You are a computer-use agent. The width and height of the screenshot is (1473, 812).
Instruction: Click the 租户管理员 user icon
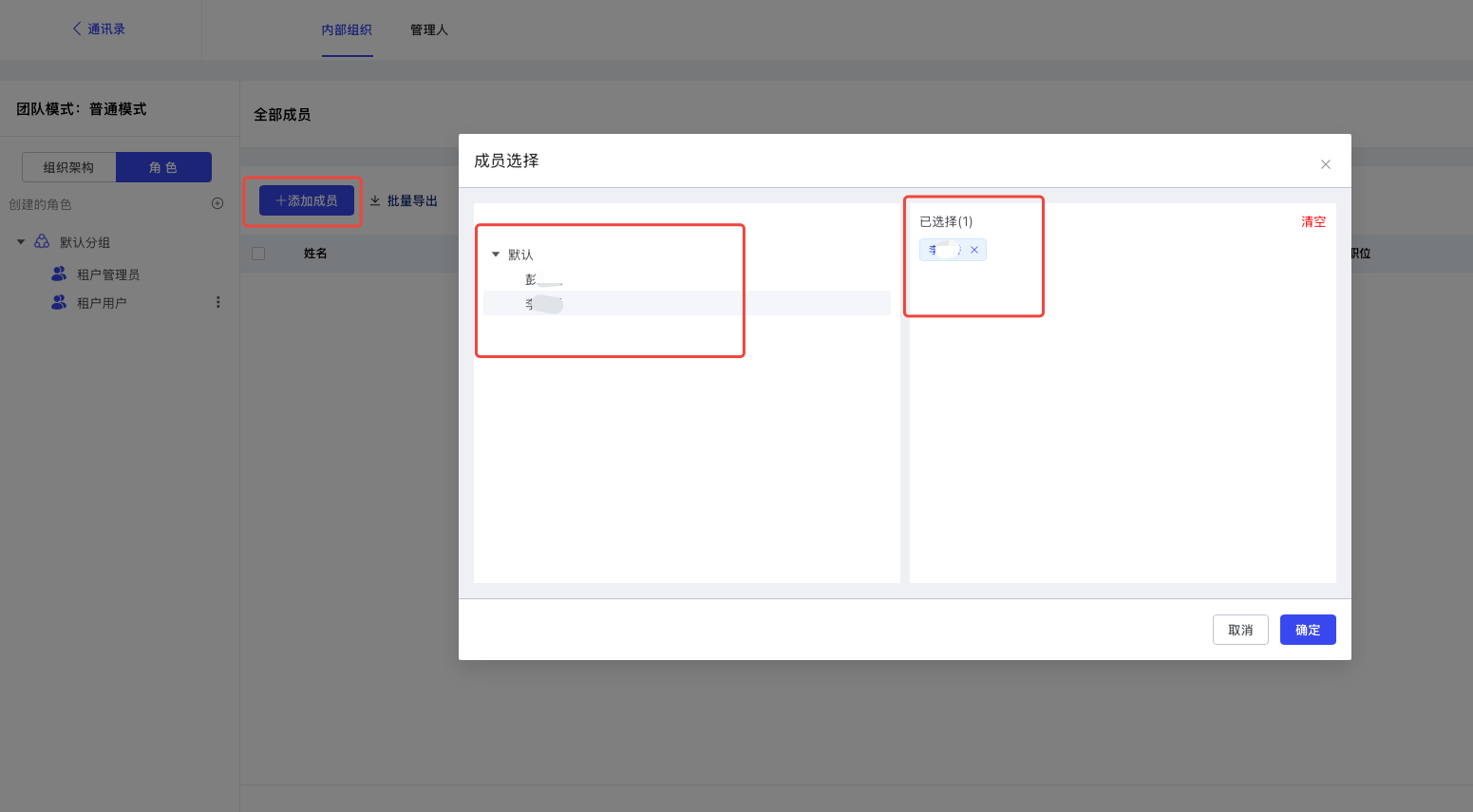[59, 274]
